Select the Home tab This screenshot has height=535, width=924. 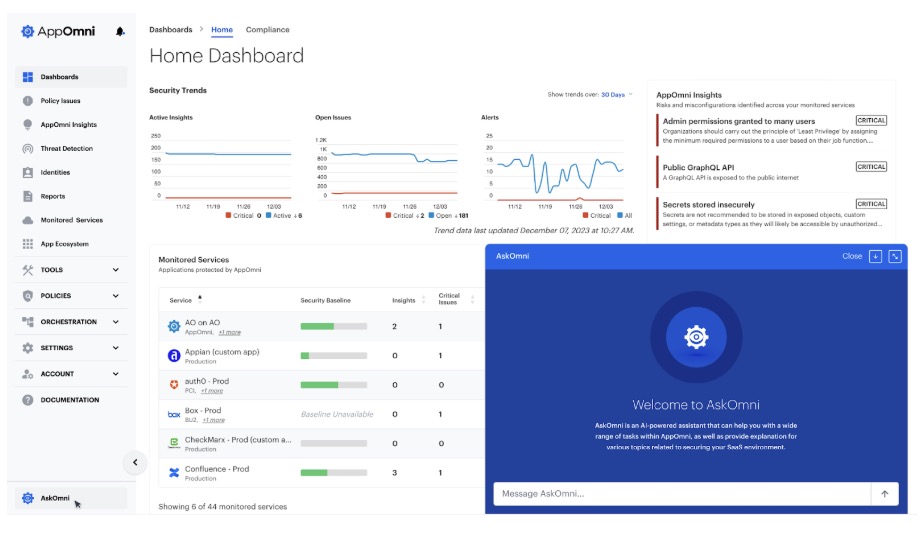click(222, 30)
